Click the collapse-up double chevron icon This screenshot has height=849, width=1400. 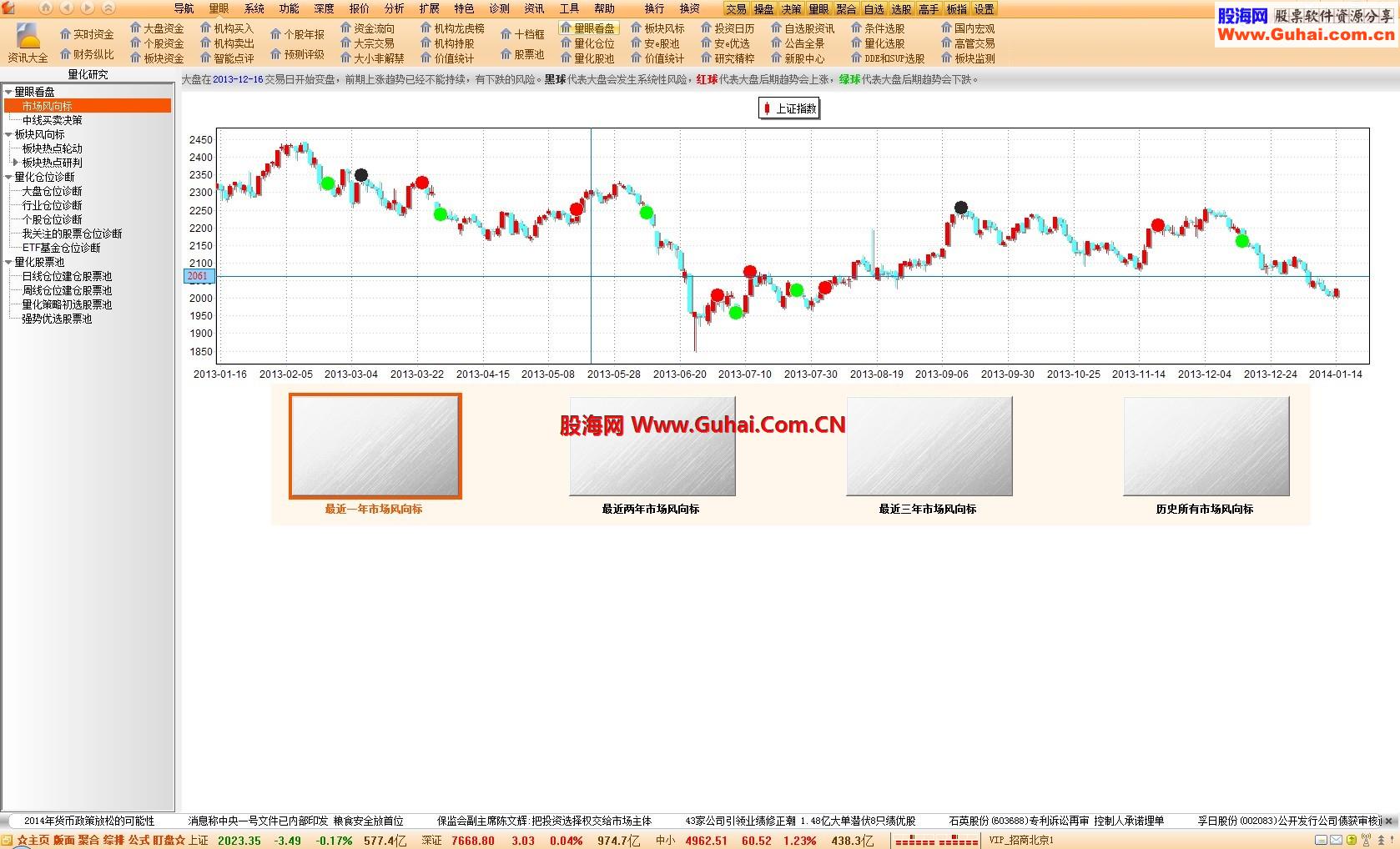[x=108, y=8]
